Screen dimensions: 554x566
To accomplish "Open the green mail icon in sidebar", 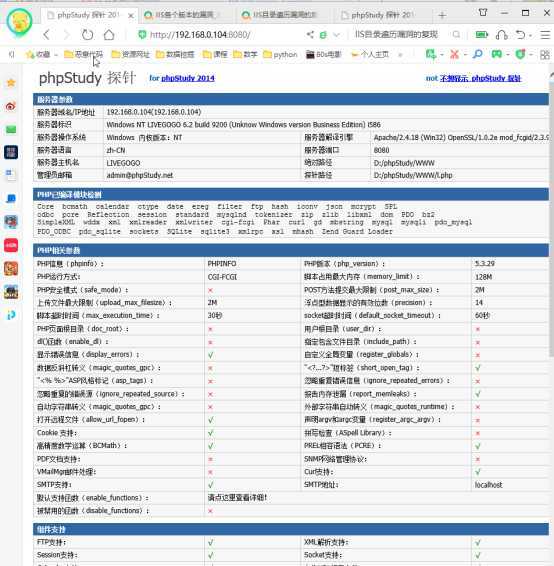I will [x=11, y=129].
